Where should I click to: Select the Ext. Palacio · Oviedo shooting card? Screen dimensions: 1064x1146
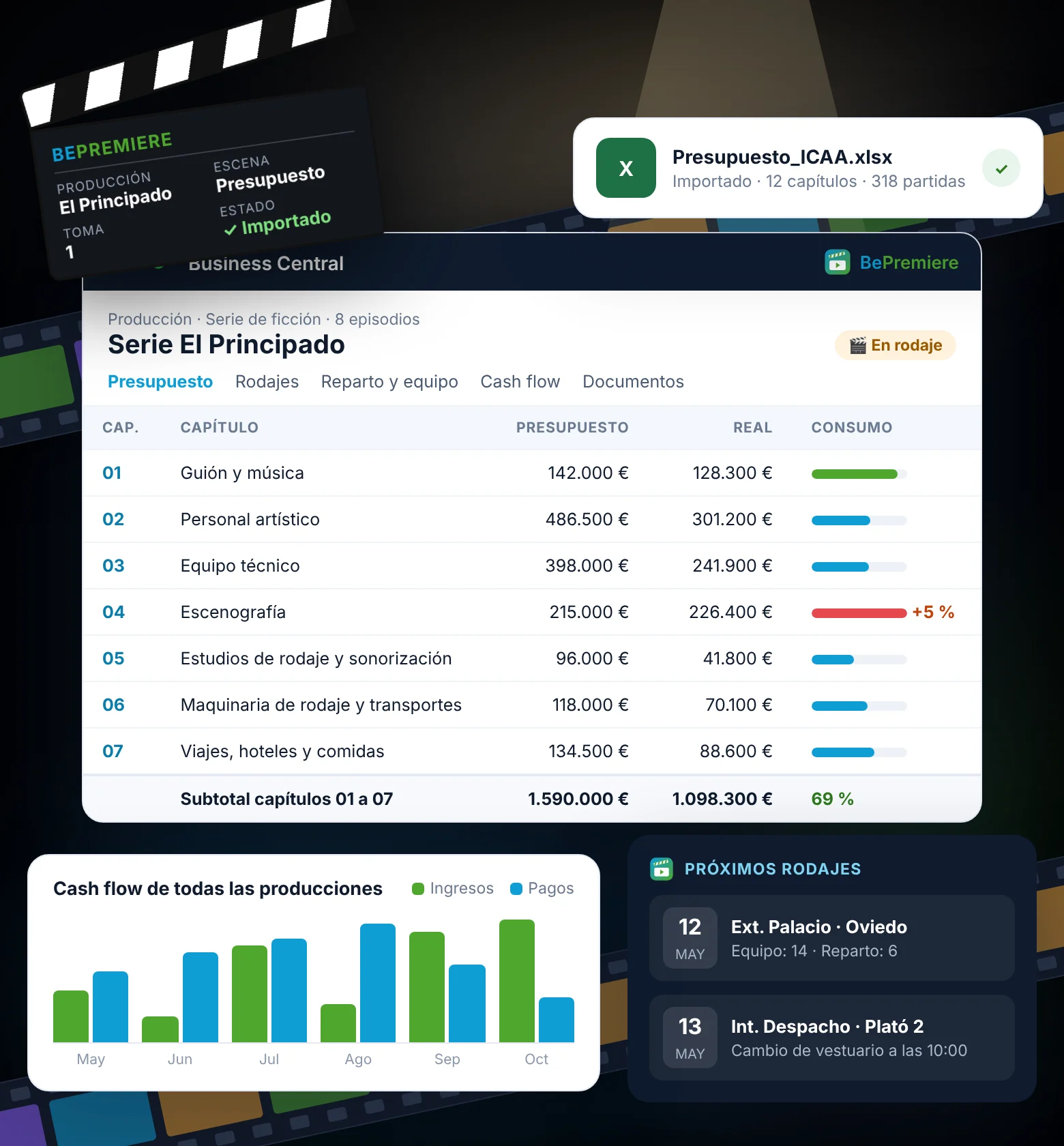832,938
